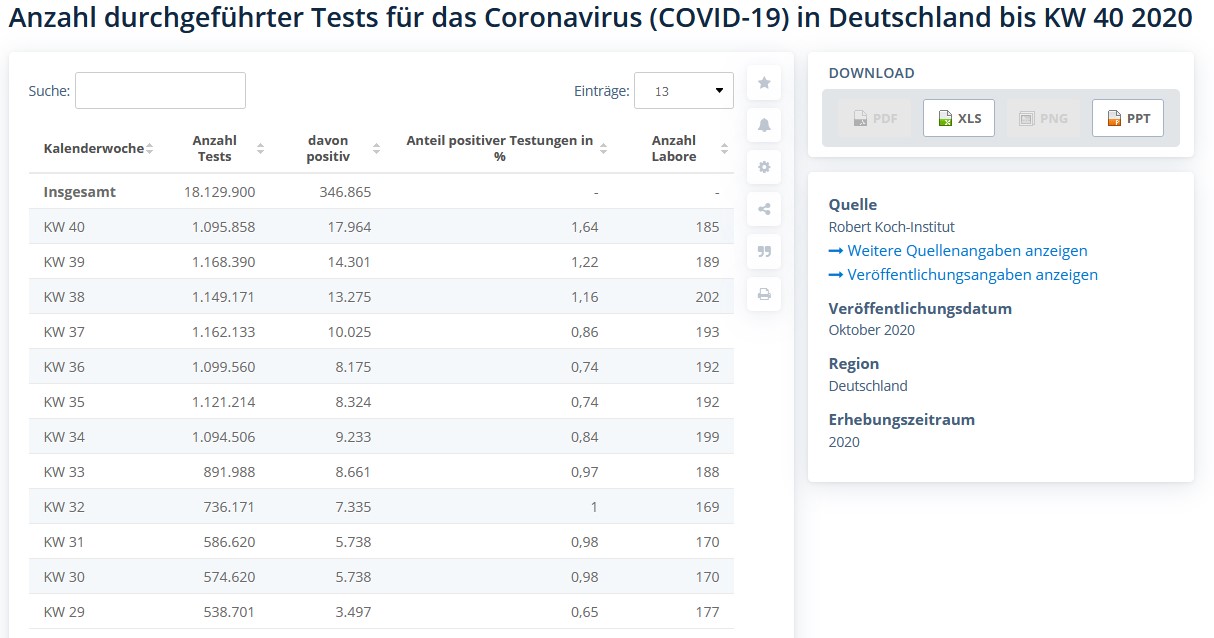Screen dimensions: 1214x638
Task: Sort table by Anzahl Tests column
Action: coord(228,149)
